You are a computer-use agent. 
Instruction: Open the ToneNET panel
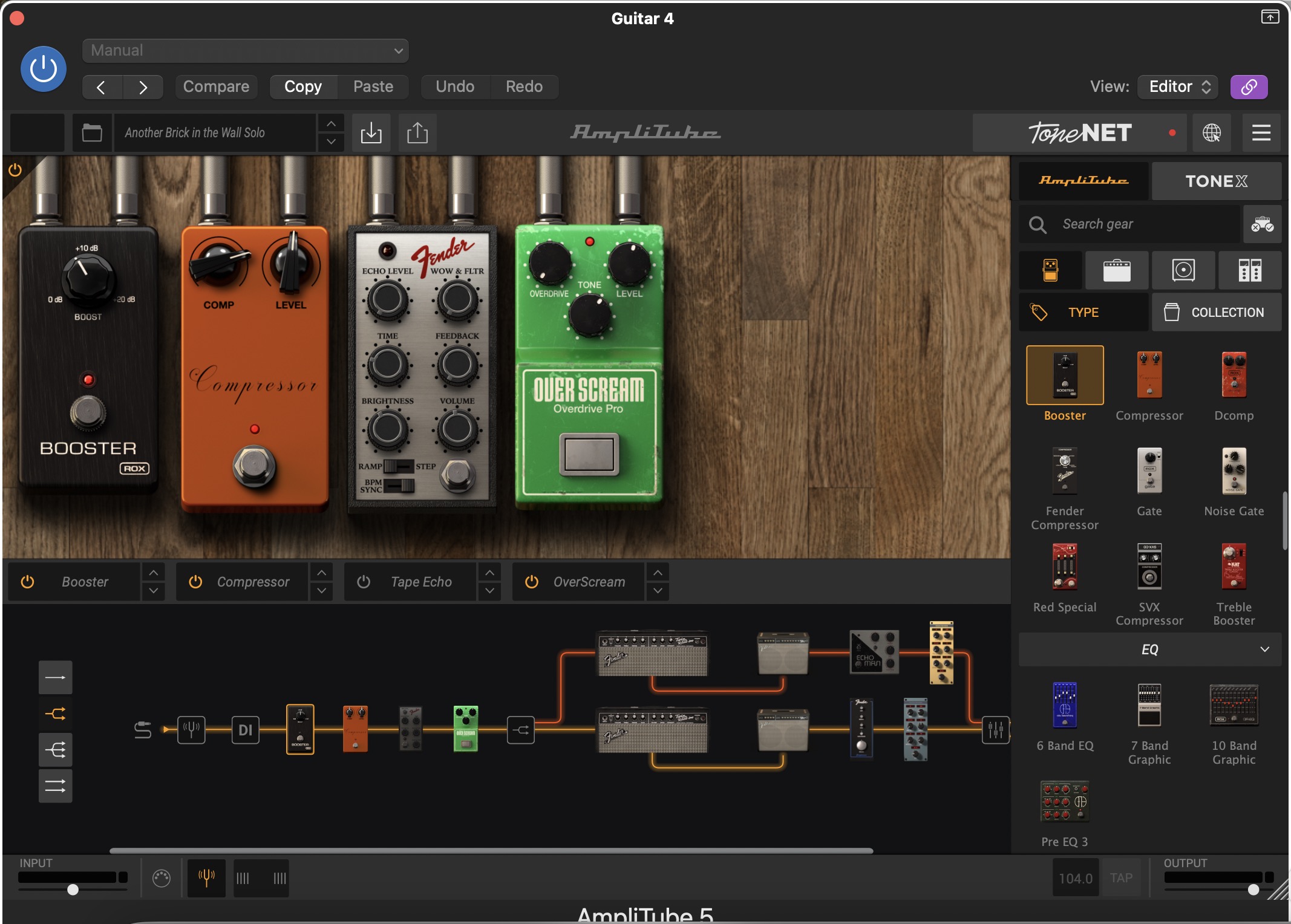[1080, 132]
